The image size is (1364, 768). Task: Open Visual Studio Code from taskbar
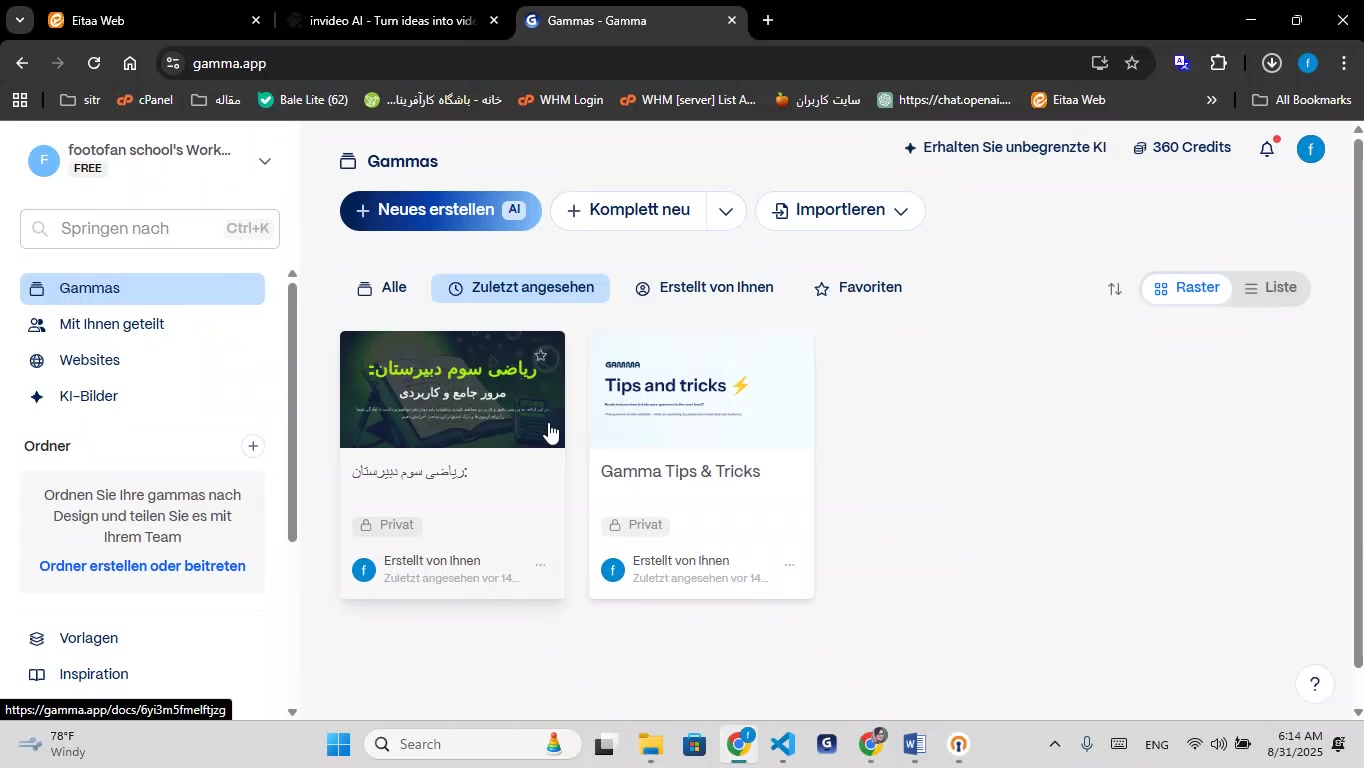coord(783,744)
